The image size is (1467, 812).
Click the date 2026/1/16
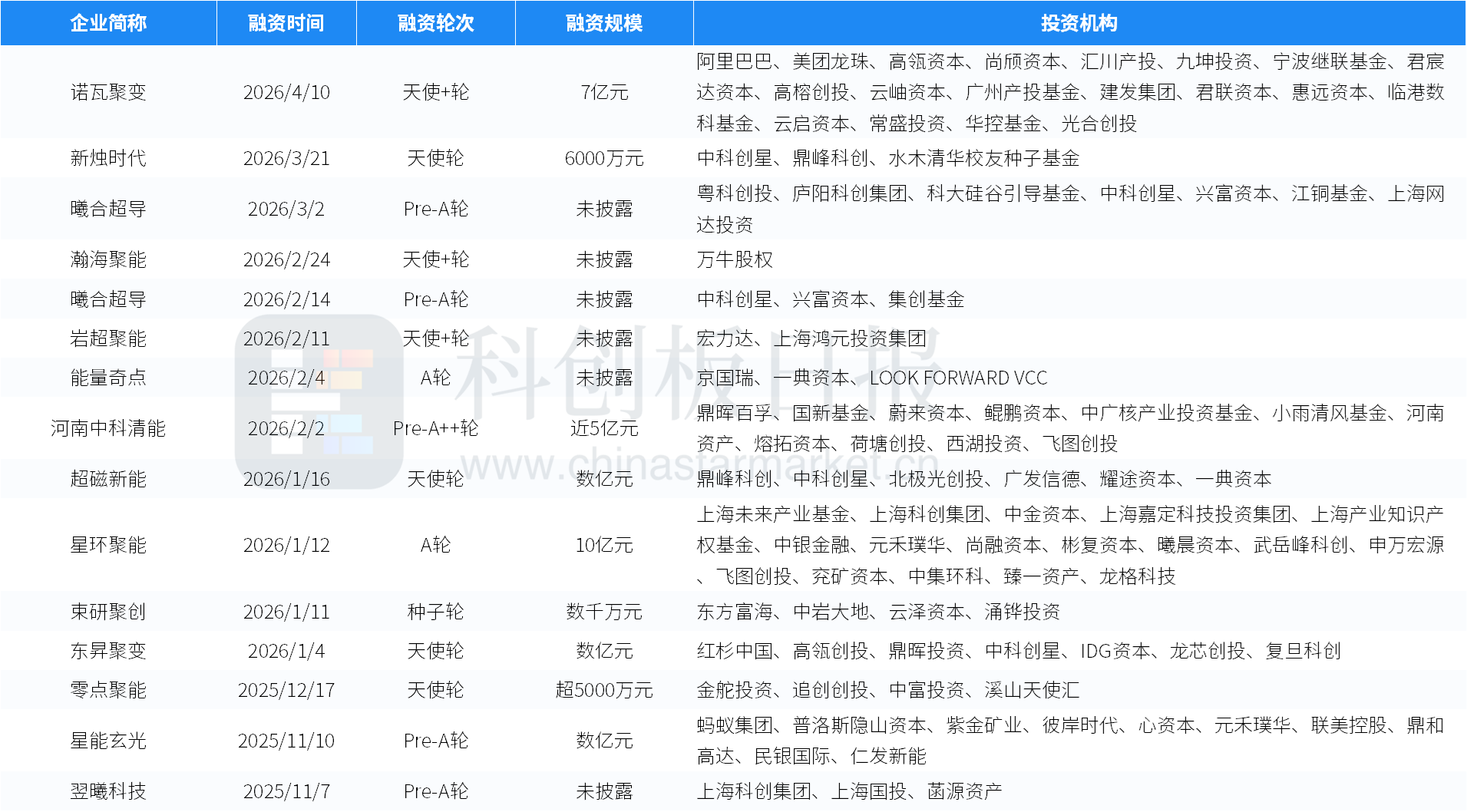(x=286, y=479)
